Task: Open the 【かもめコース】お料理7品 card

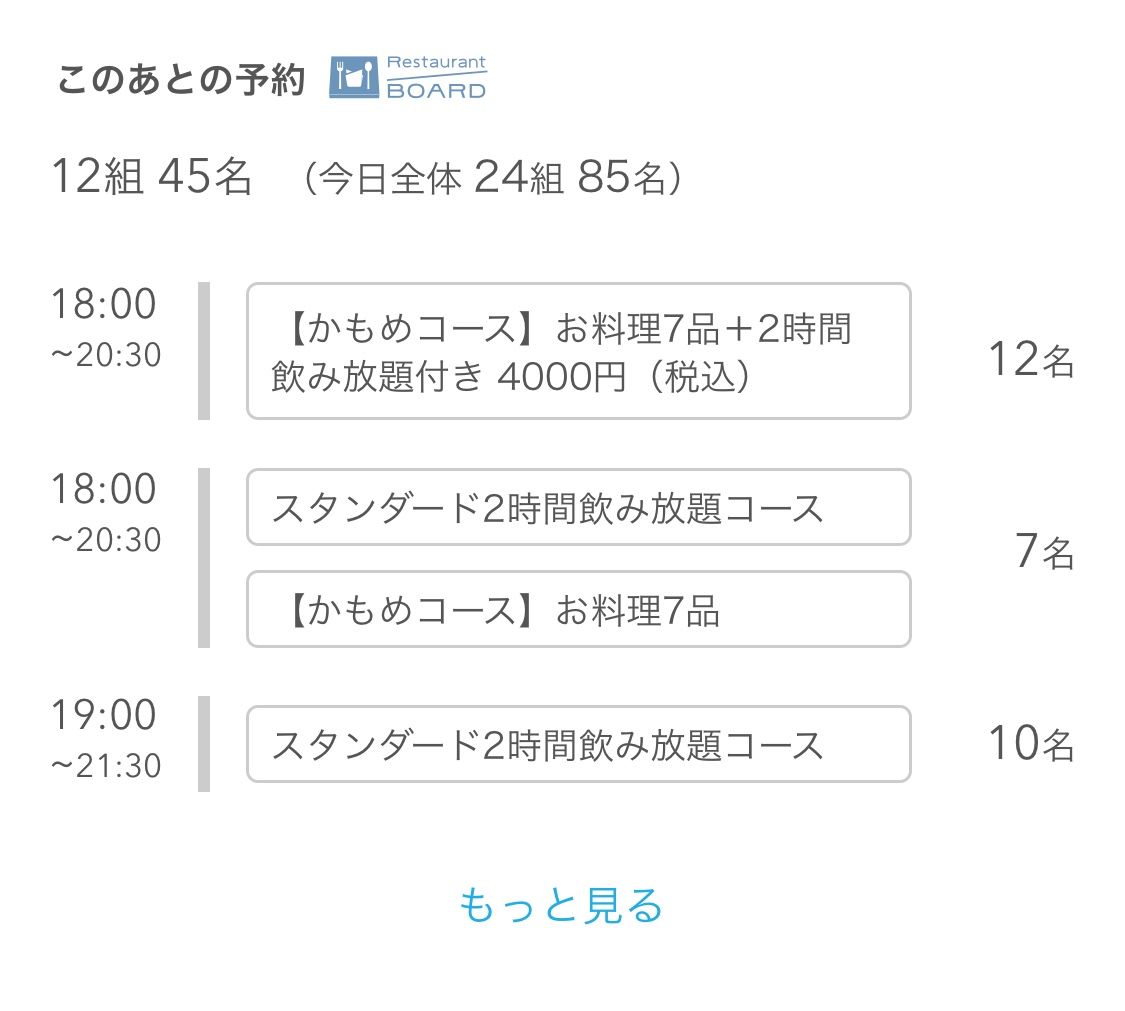Action: coord(579,609)
